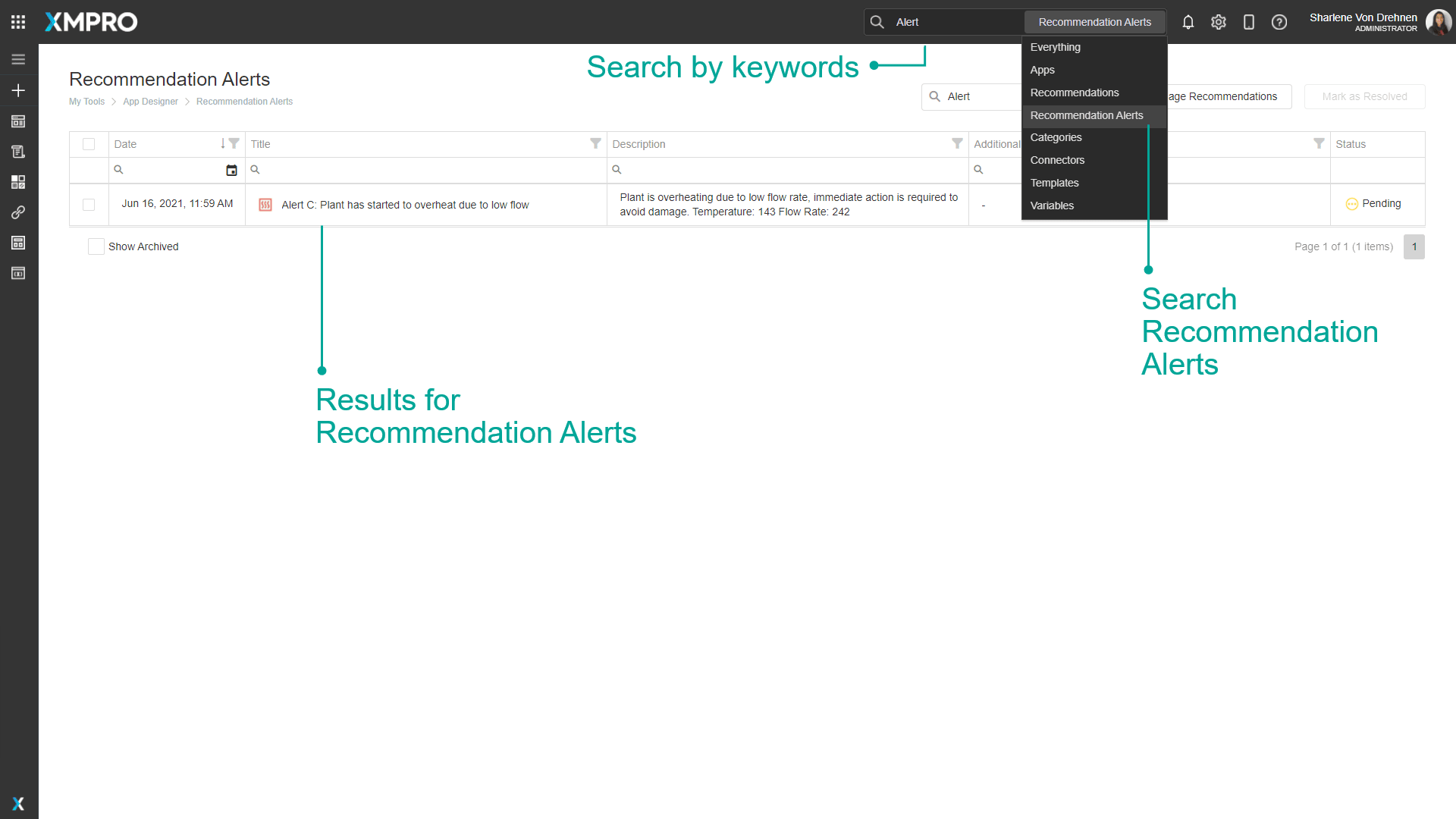
Task: Open the date picker calendar icon
Action: [x=231, y=171]
